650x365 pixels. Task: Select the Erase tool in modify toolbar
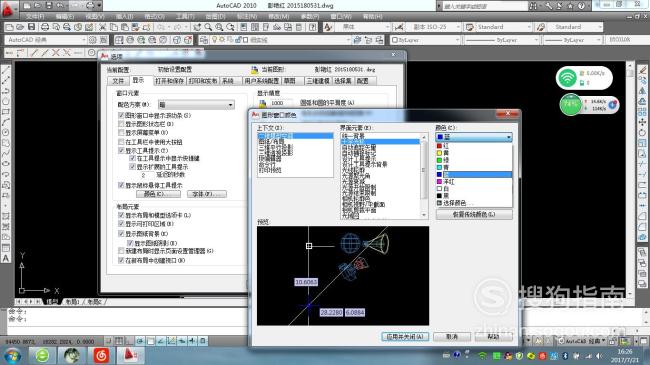642,71
